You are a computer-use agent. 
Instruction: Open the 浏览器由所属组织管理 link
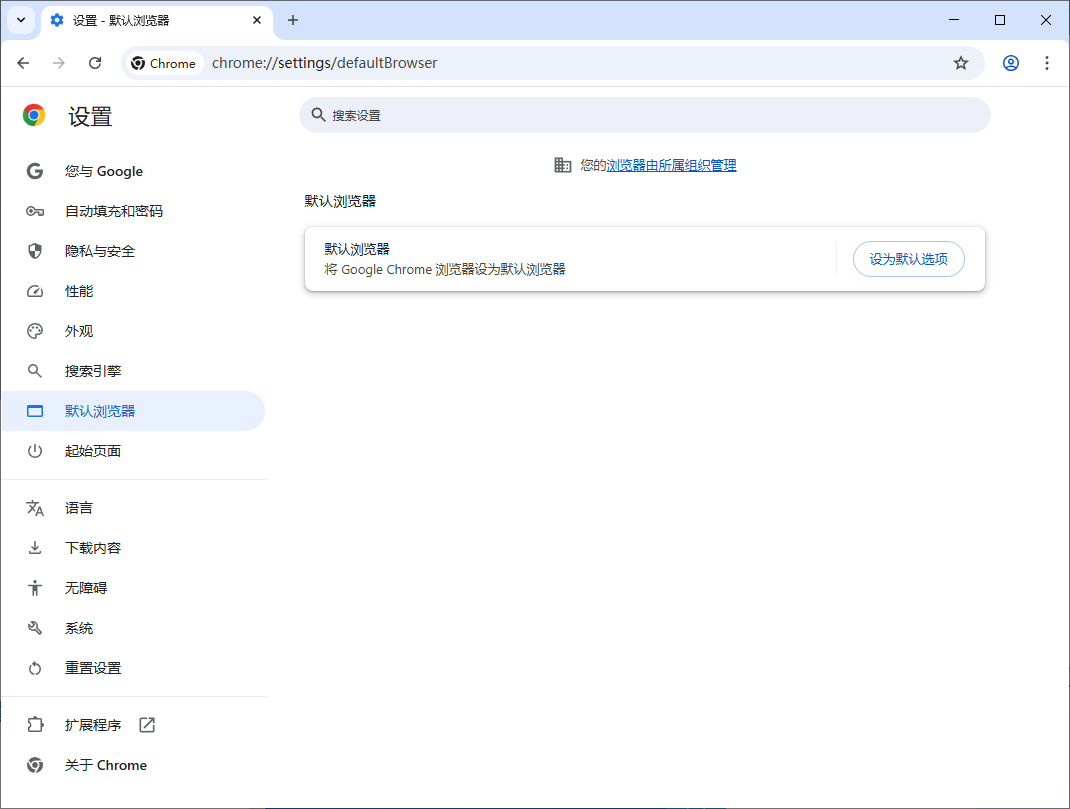tap(671, 165)
